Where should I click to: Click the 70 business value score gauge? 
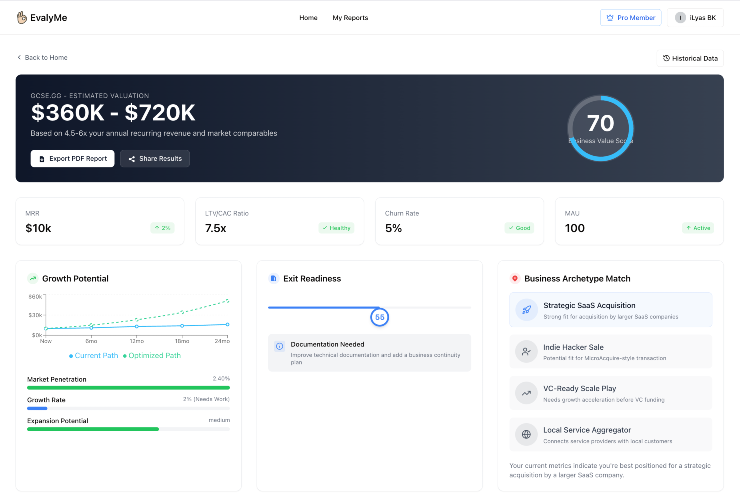tap(600, 128)
